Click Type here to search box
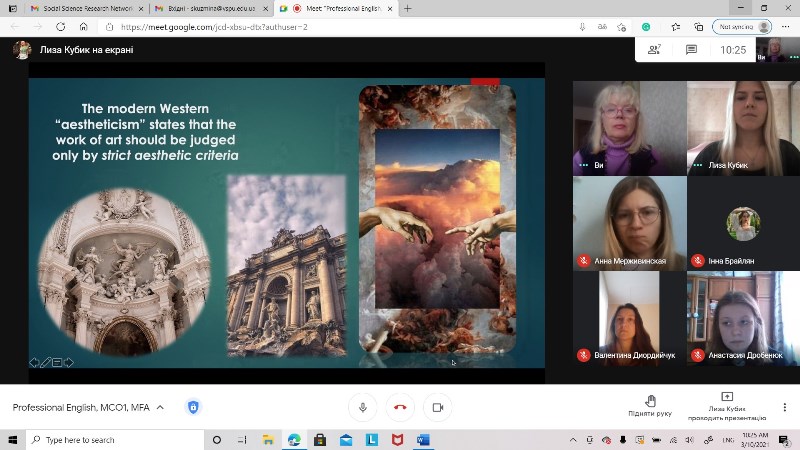 coord(115,440)
